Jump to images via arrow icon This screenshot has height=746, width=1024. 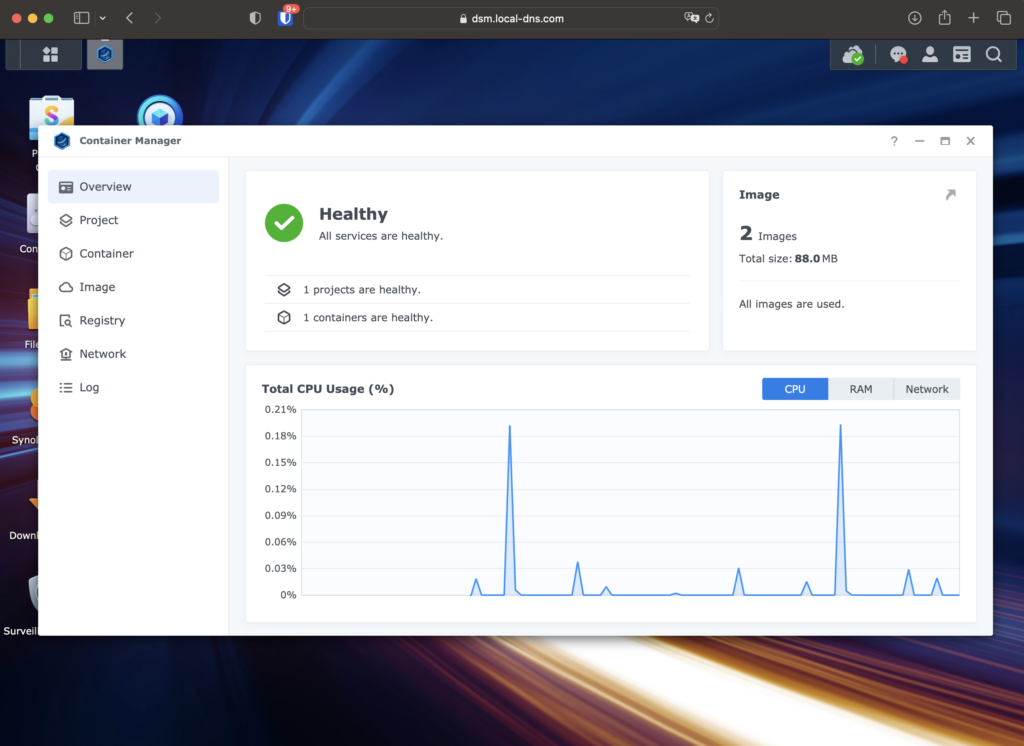point(950,195)
